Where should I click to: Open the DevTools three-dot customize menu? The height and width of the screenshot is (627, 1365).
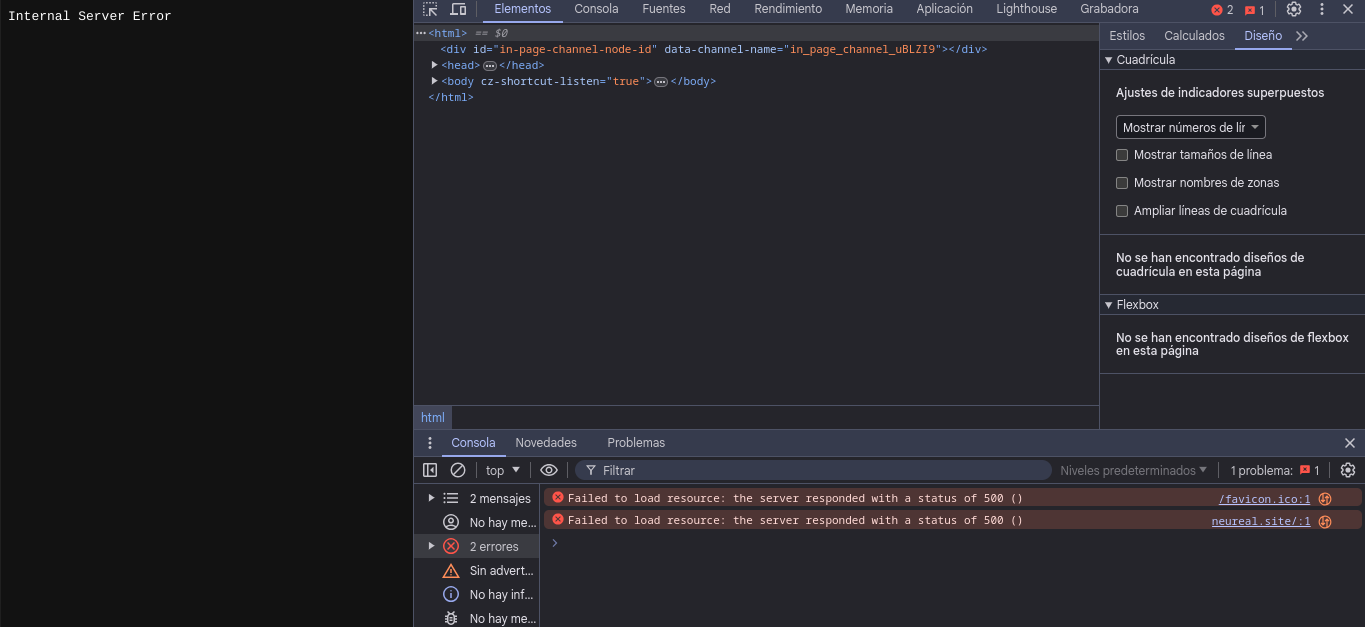click(1322, 9)
